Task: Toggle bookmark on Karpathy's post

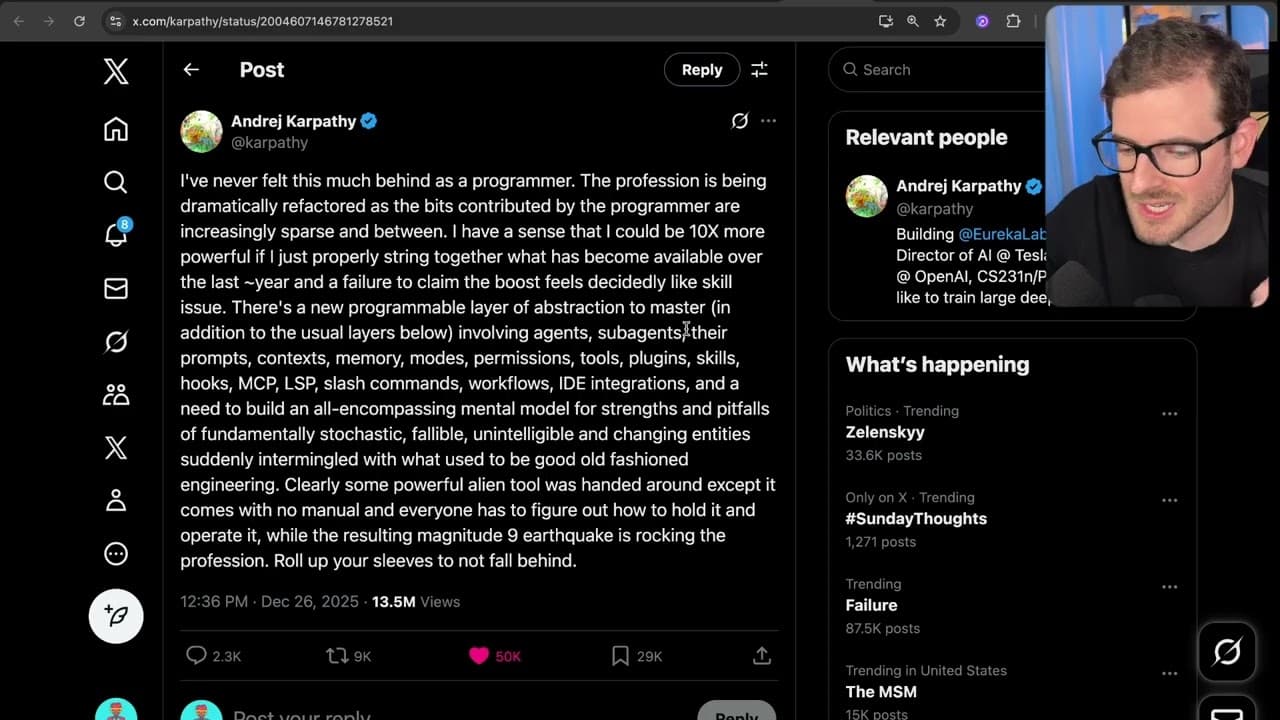Action: 621,656
